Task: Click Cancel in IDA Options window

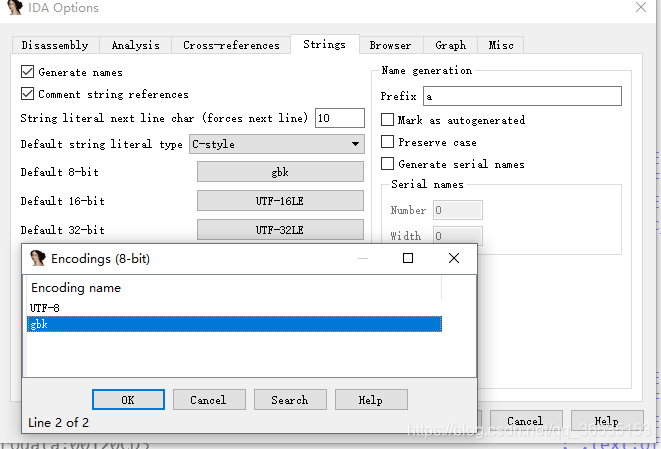Action: click(526, 421)
